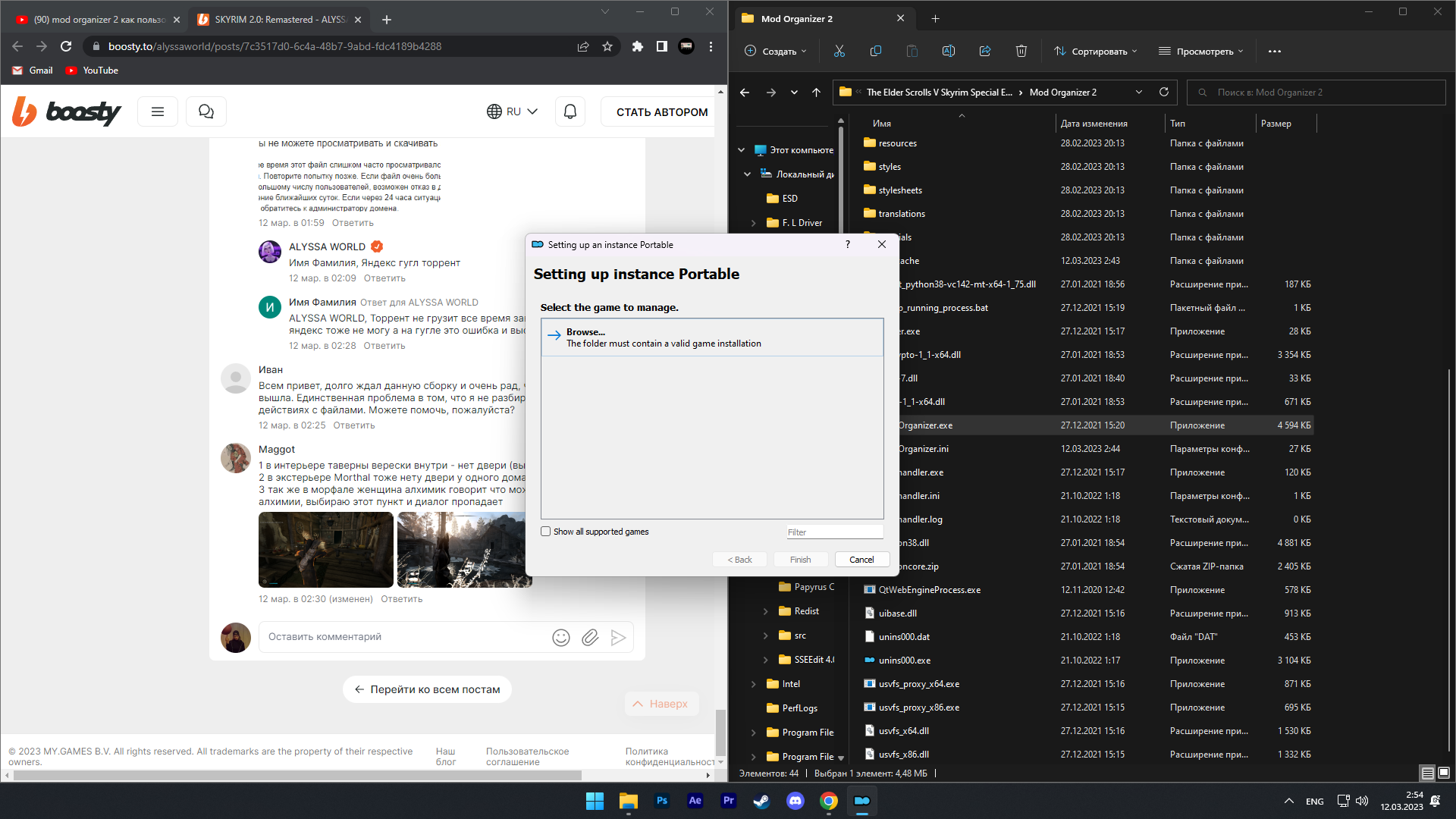Navigate back in File Explorer

[x=744, y=92]
